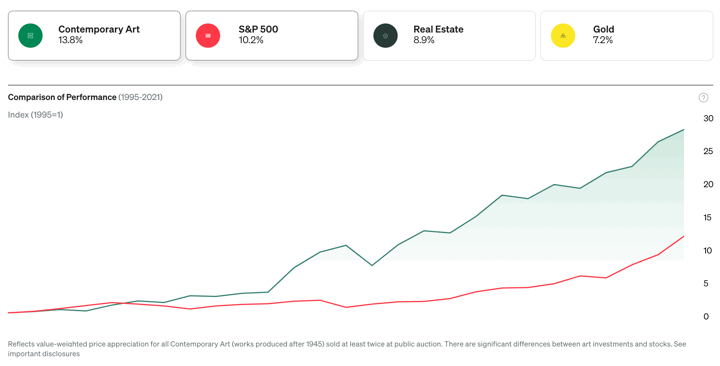Enable the Gold series label
The image size is (720, 366).
pos(603,29)
